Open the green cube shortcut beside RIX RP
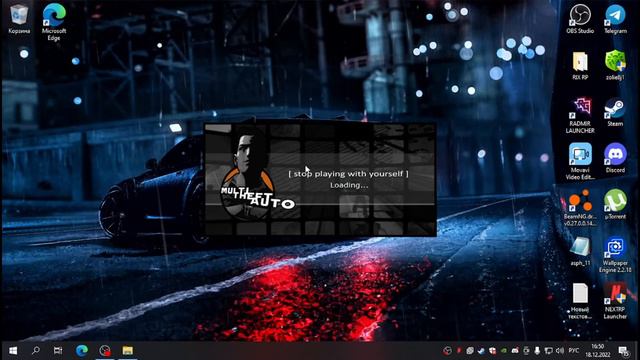 pos(615,65)
